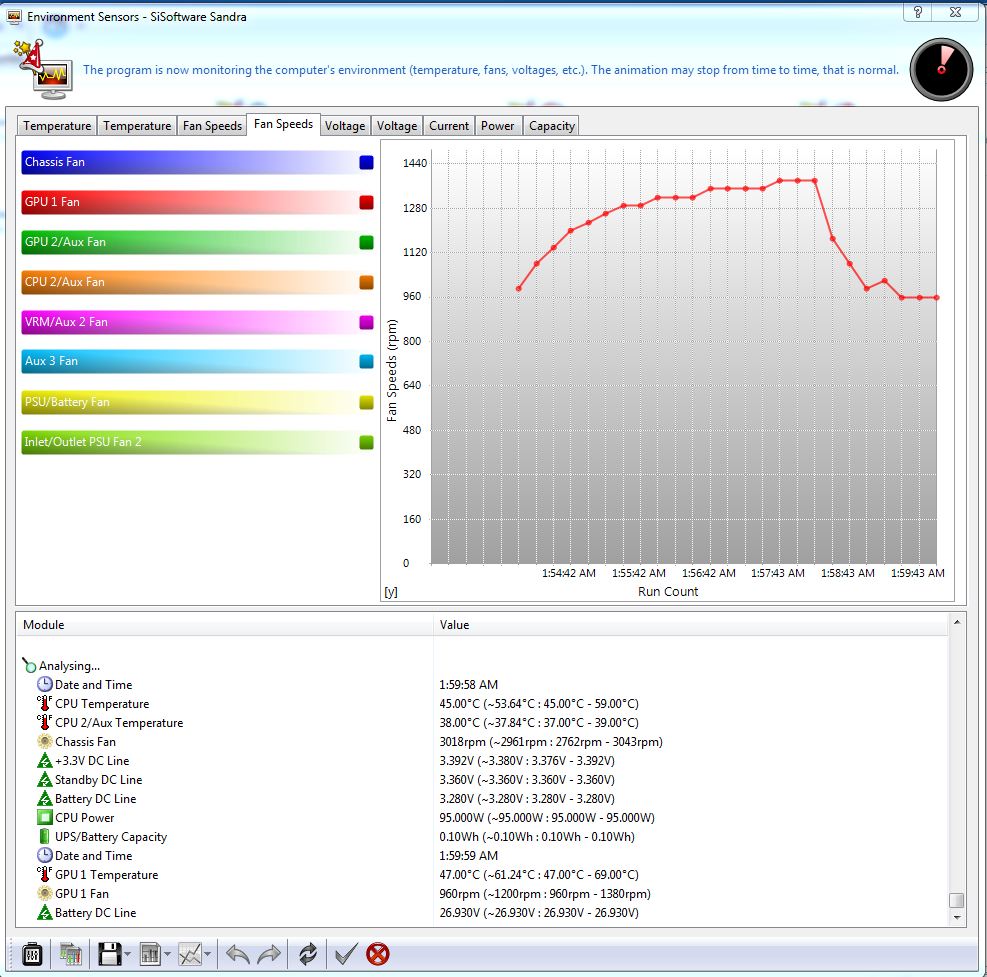Viewport: 987px width, 977px height.
Task: Click the Run Count axis label
Action: tap(668, 592)
